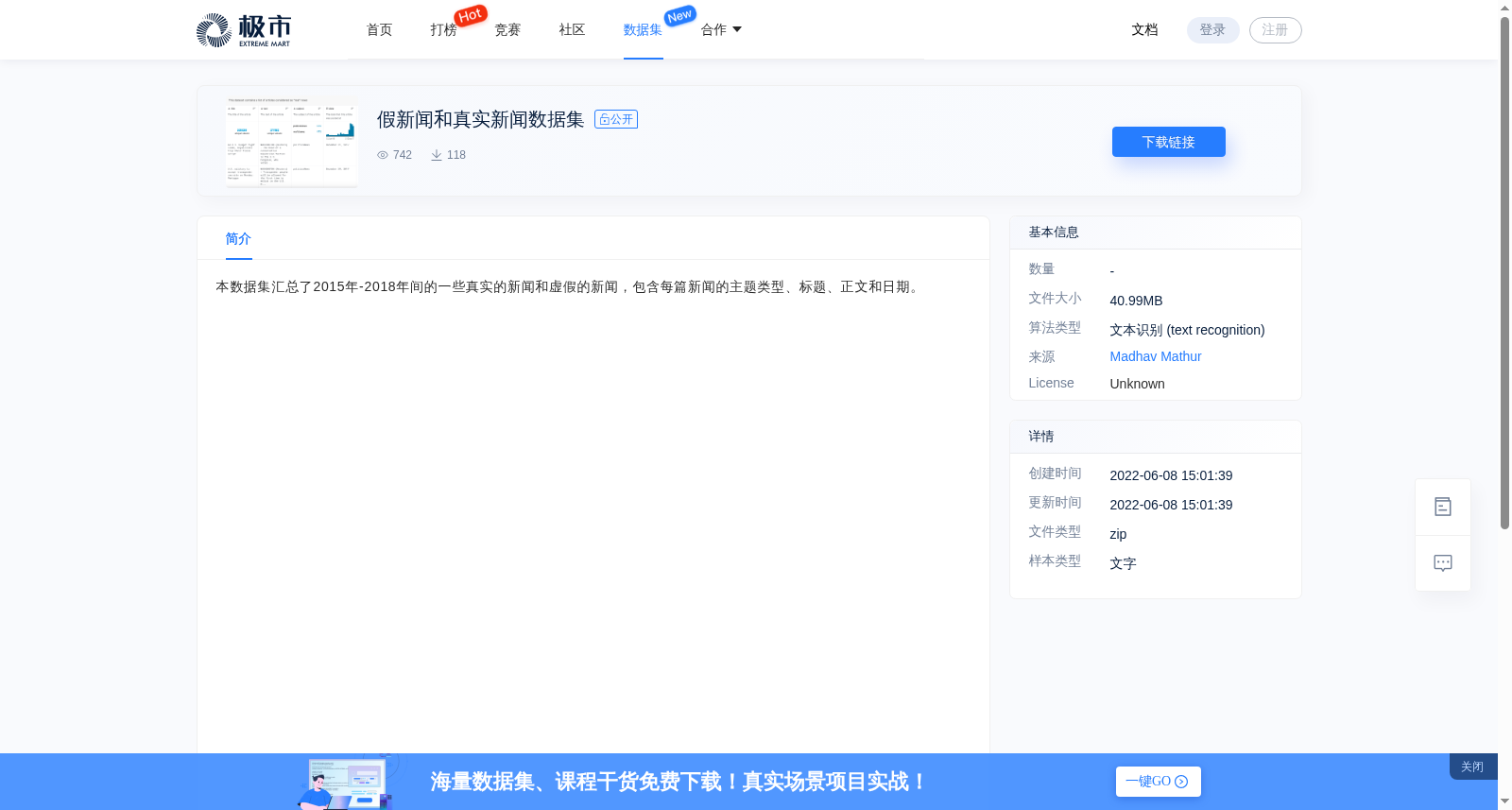Screen dimensions: 1512x810
Task: Close the bottom banner with 关闭
Action: point(1472,767)
